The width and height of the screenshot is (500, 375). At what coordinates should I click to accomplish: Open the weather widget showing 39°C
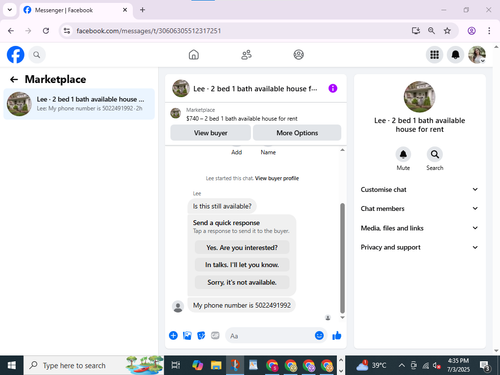371,365
